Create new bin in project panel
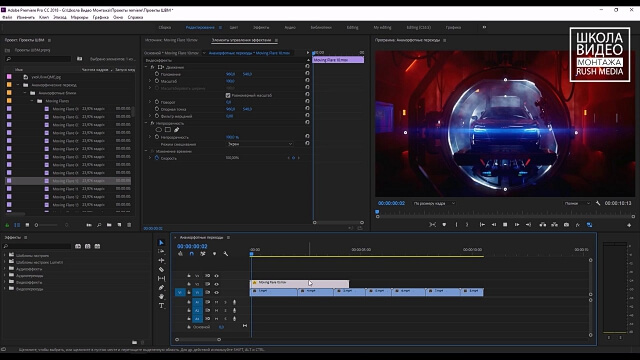640x360 pixels. pos(109,225)
